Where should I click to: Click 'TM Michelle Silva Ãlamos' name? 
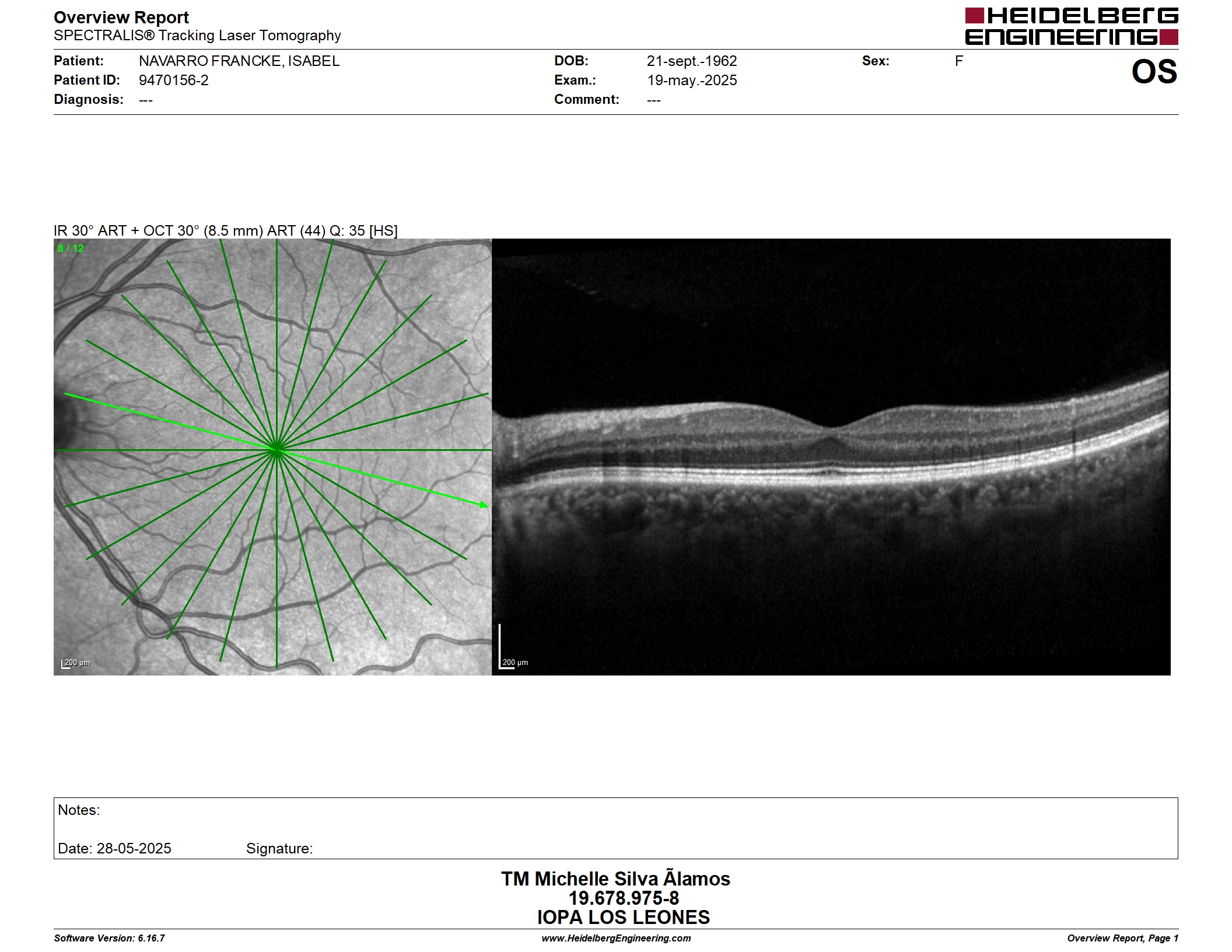[615, 878]
